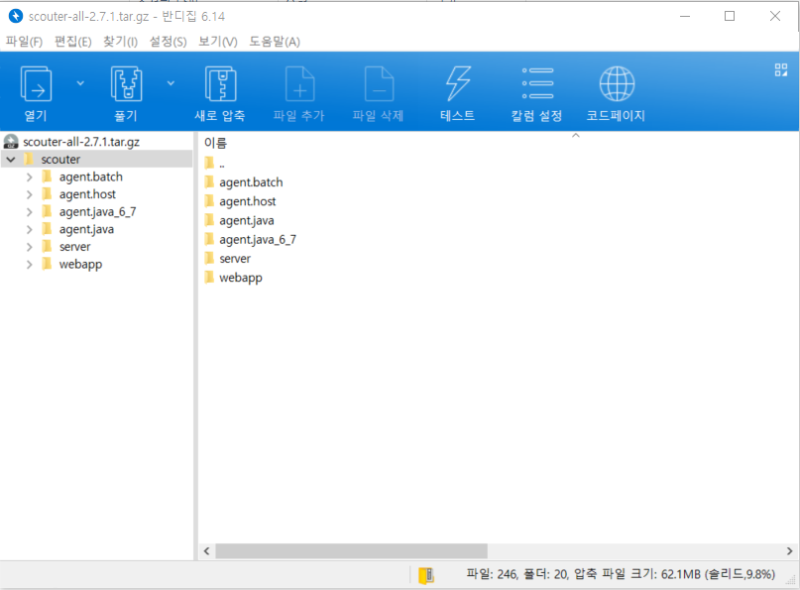
Task: Open the dropdown arrow next to 풀기
Action: click(170, 82)
